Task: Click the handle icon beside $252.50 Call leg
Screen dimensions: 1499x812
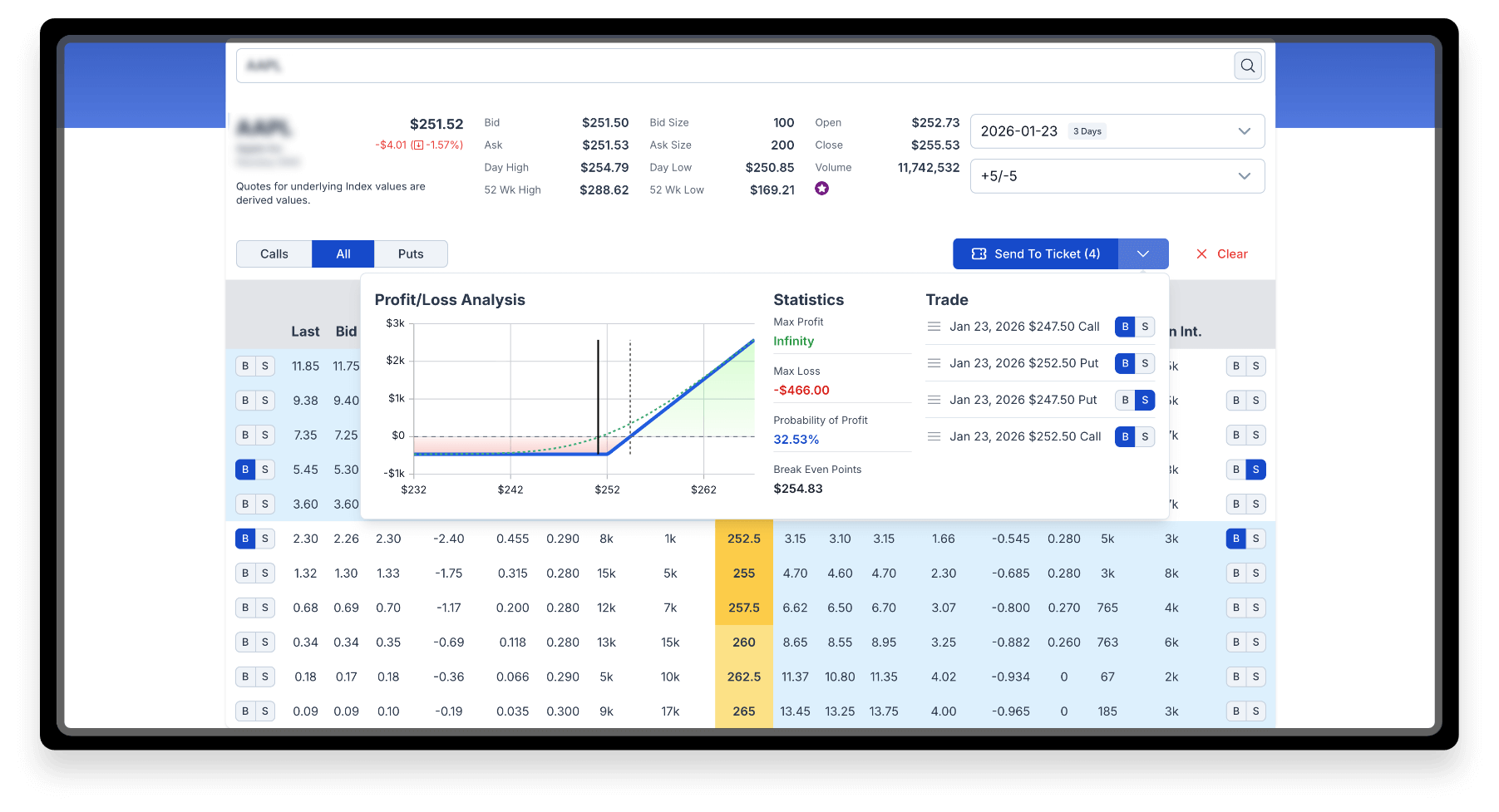Action: 934,436
